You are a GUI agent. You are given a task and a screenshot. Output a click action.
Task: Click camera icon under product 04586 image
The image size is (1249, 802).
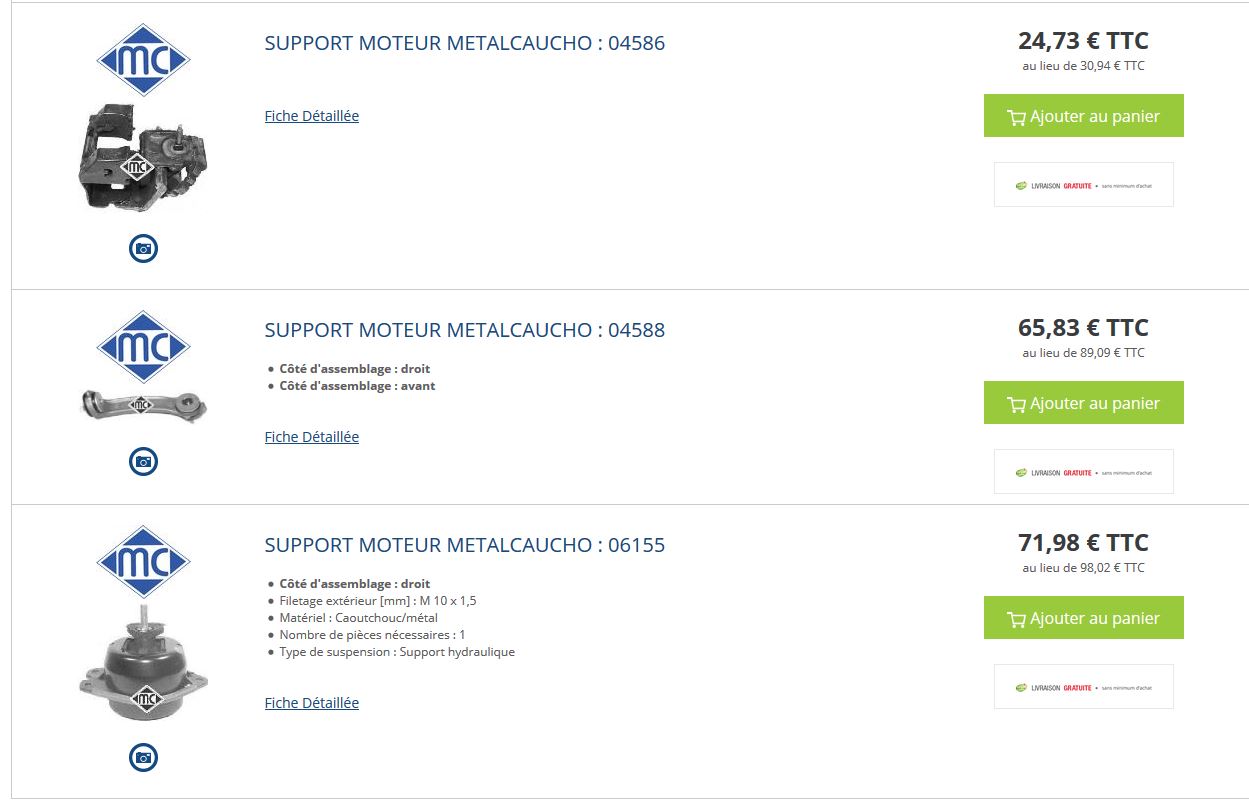pos(143,248)
